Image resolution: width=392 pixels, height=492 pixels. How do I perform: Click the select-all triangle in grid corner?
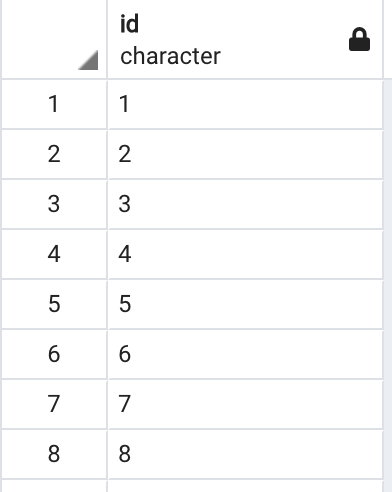pyautogui.click(x=88, y=60)
